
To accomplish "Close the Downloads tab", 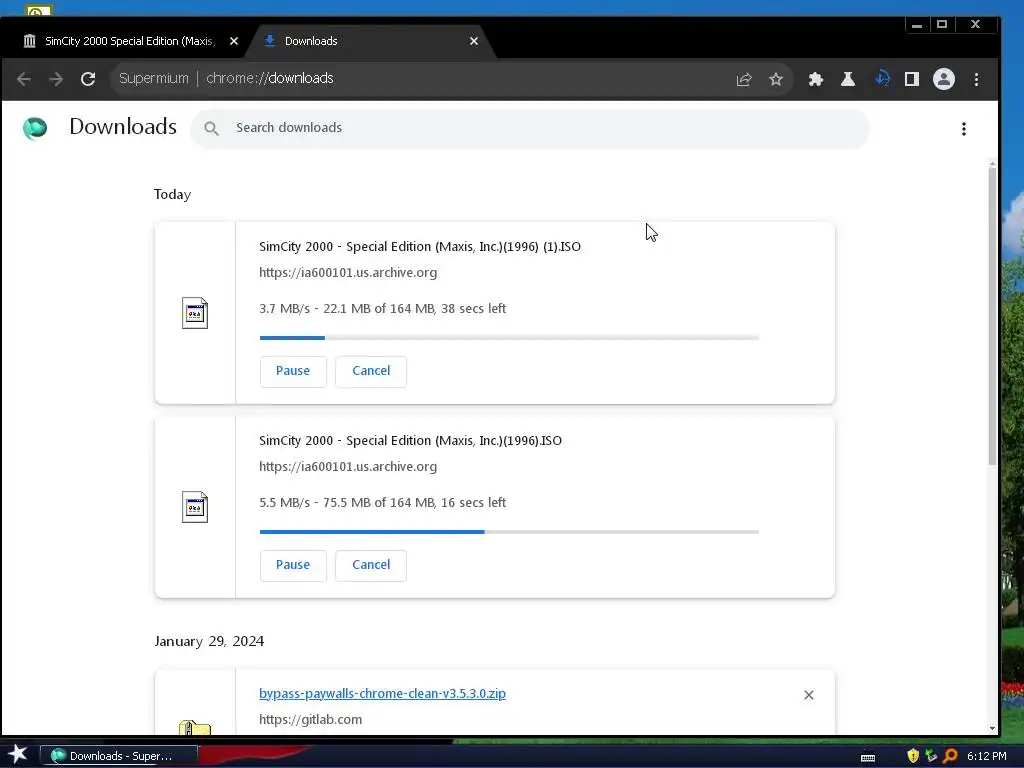I will (474, 41).
